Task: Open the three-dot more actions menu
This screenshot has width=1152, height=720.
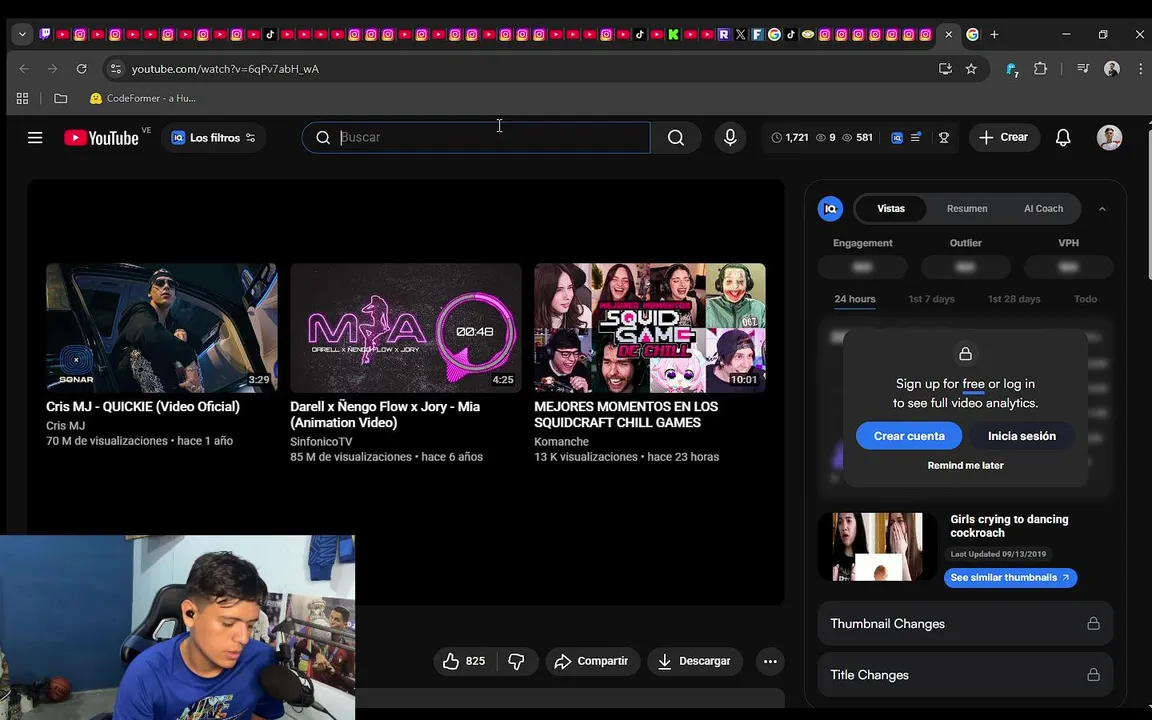Action: coord(770,661)
